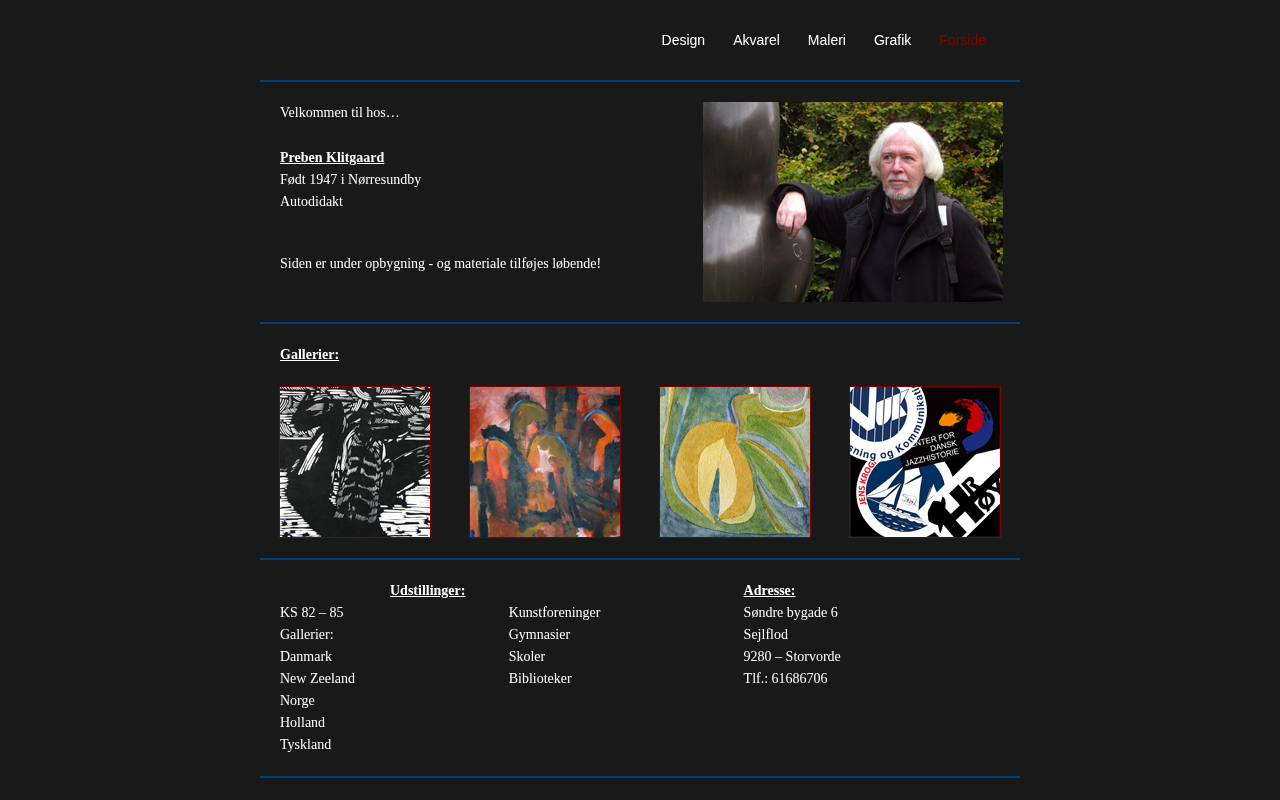This screenshot has width=1280, height=800.
Task: Click the New Zeeland list entry
Action: pyautogui.click(x=317, y=679)
